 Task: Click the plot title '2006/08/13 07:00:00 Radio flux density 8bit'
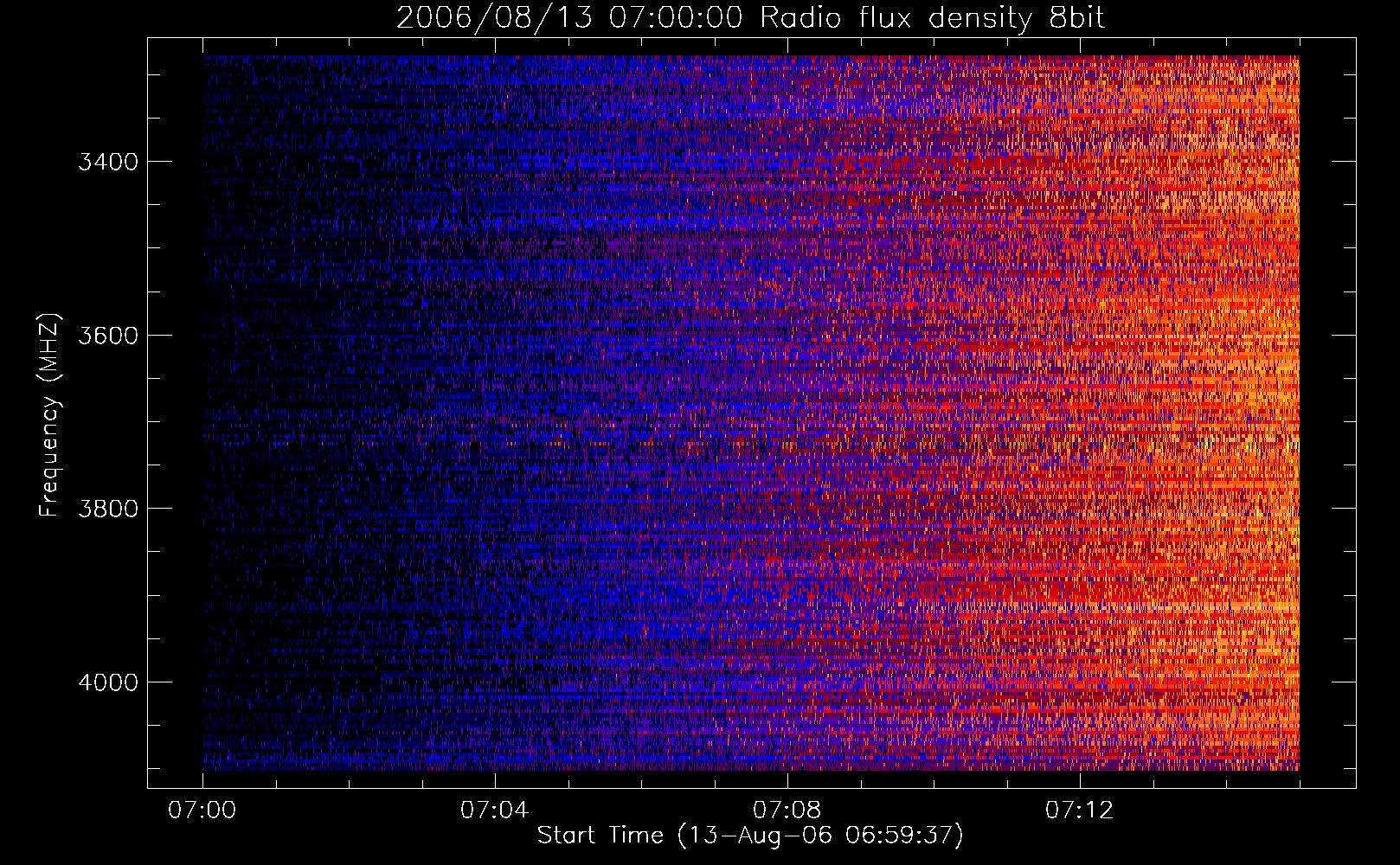coord(750,17)
